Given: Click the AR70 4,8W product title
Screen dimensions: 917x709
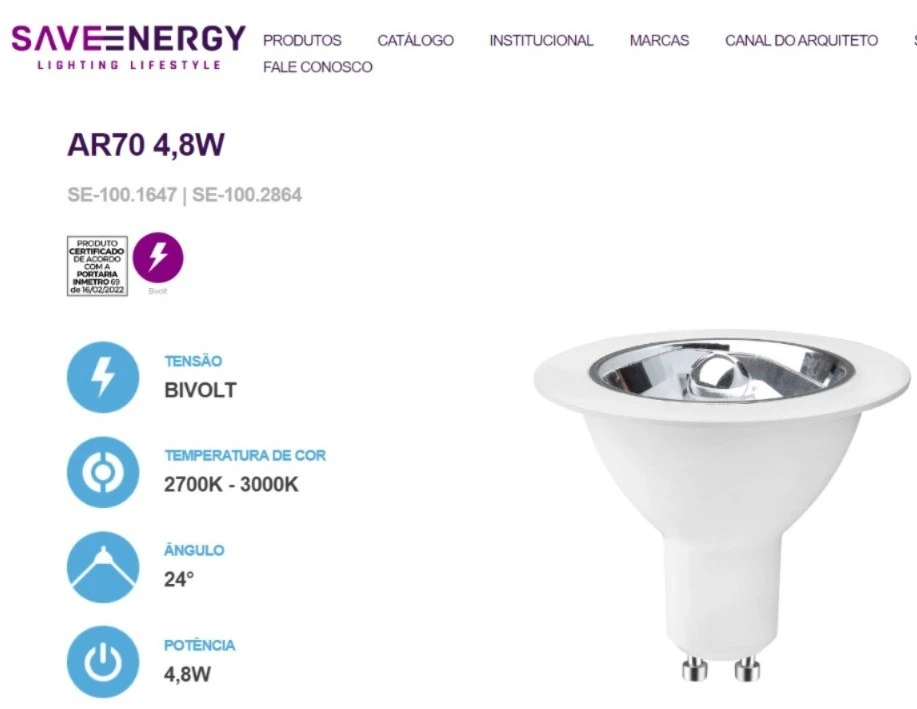Looking at the screenshot, I should pyautogui.click(x=146, y=144).
